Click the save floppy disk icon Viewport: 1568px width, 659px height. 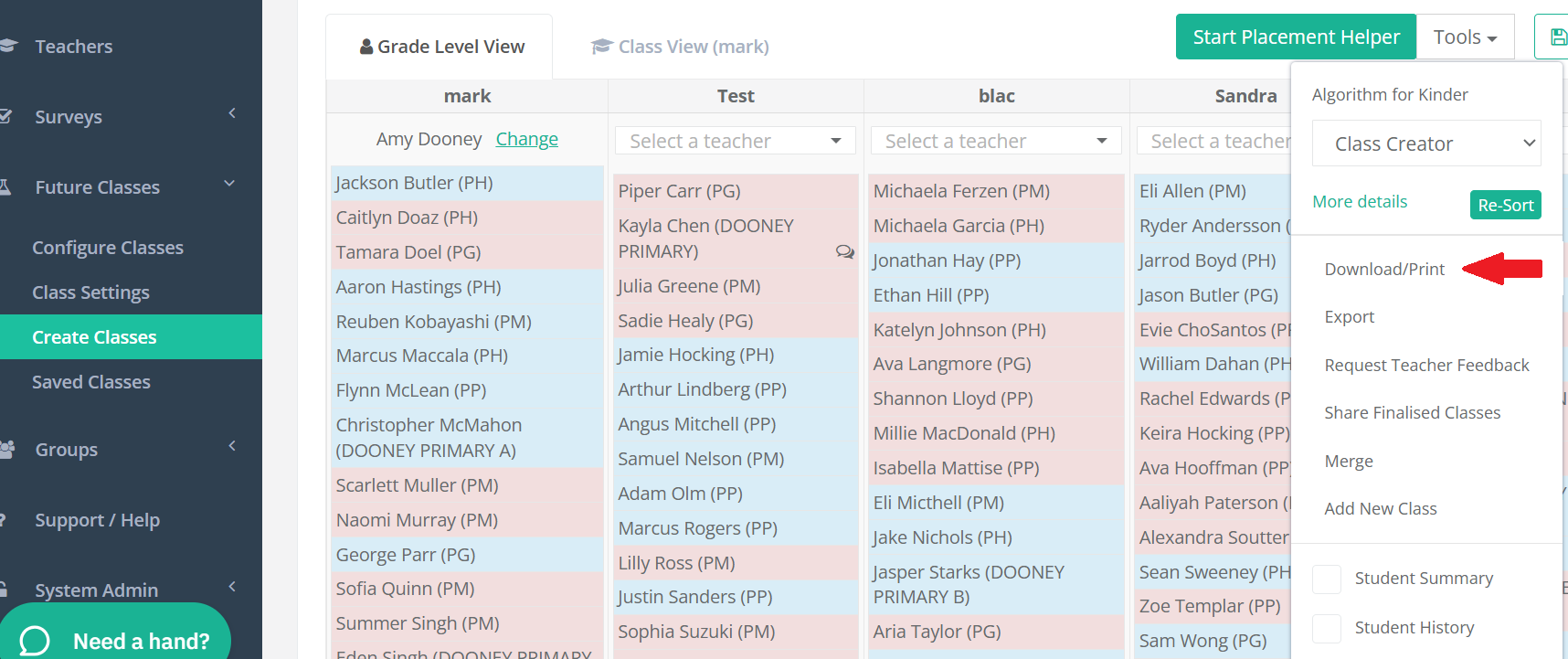point(1558,37)
